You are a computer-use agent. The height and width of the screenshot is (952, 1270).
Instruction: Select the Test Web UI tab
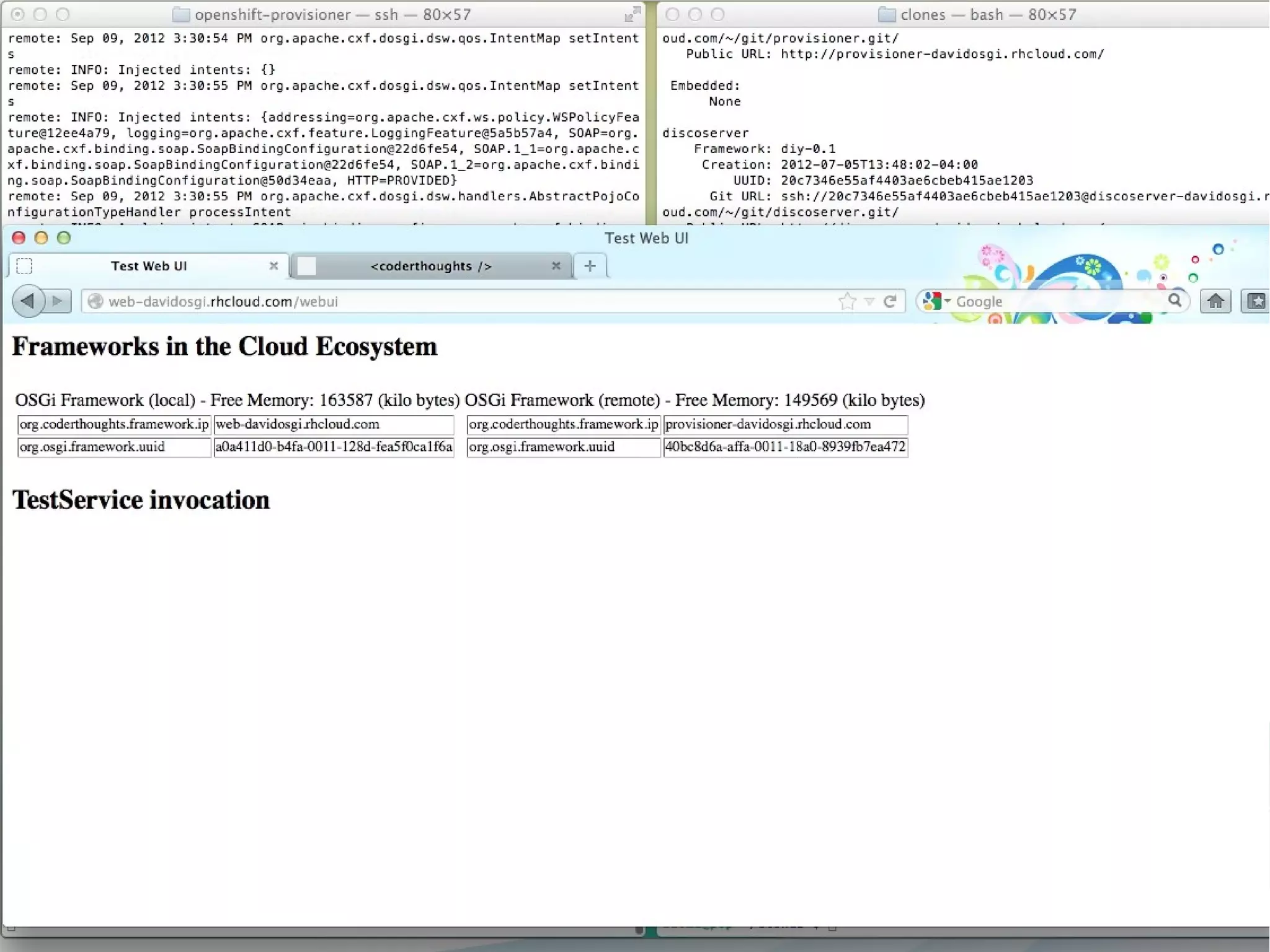click(149, 266)
